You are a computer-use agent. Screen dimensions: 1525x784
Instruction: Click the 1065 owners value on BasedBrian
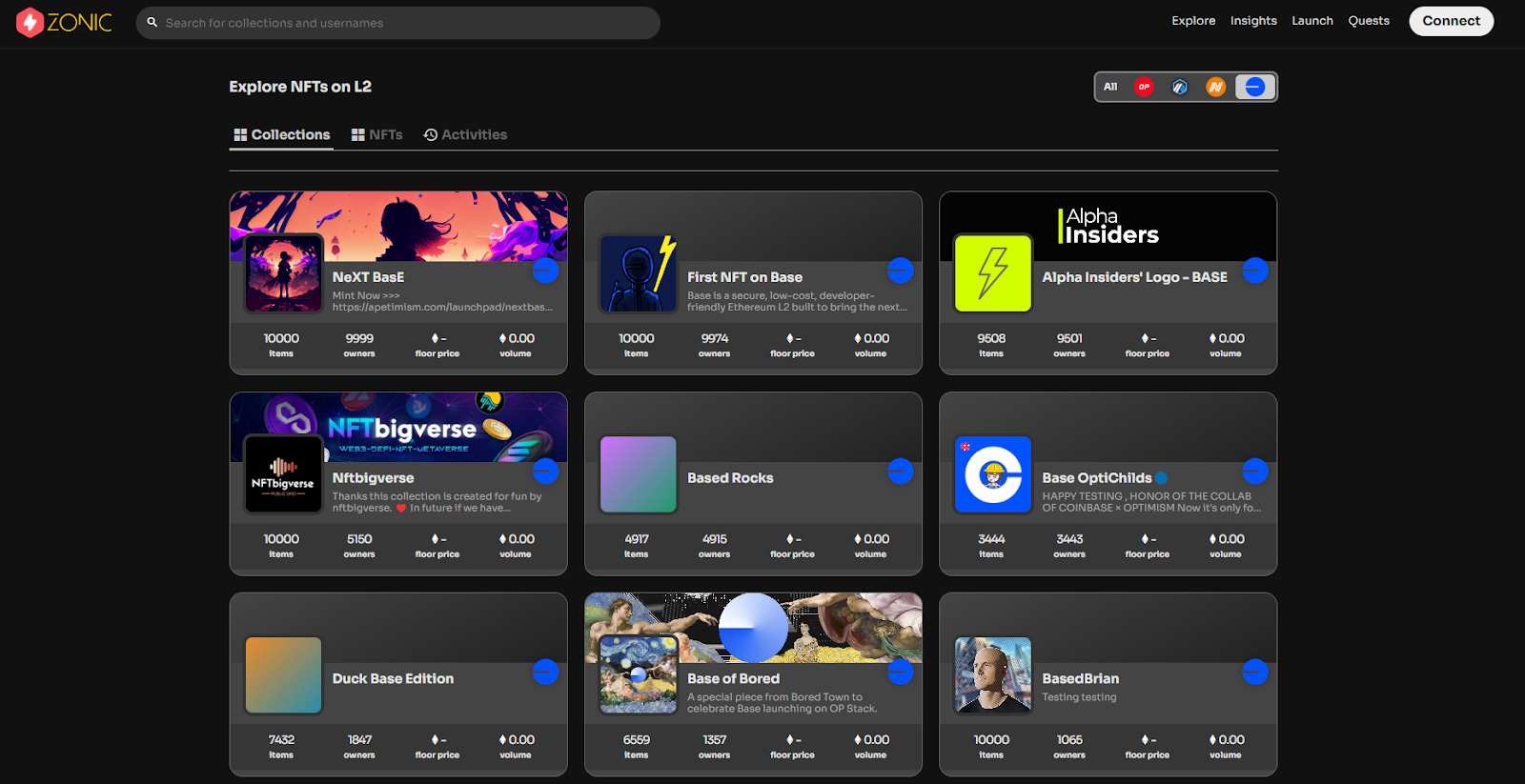pyautogui.click(x=1069, y=740)
